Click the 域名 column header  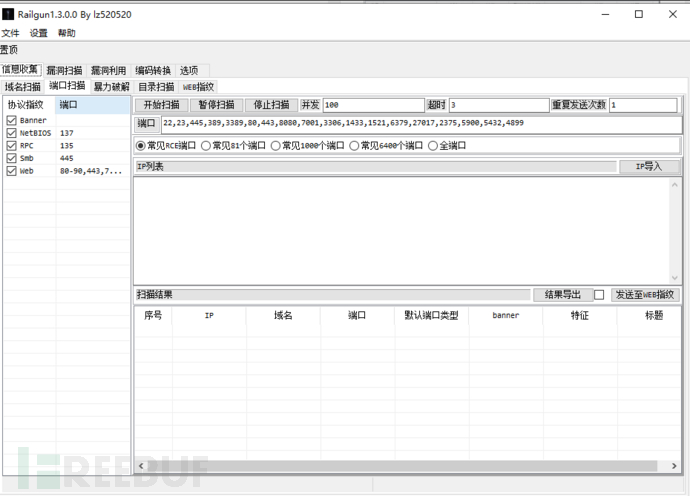point(283,315)
